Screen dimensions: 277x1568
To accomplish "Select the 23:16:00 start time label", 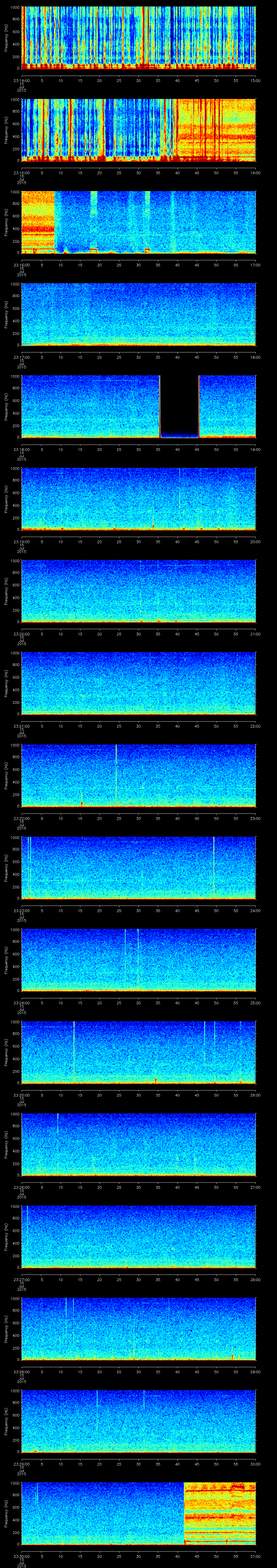I will (21, 265).
